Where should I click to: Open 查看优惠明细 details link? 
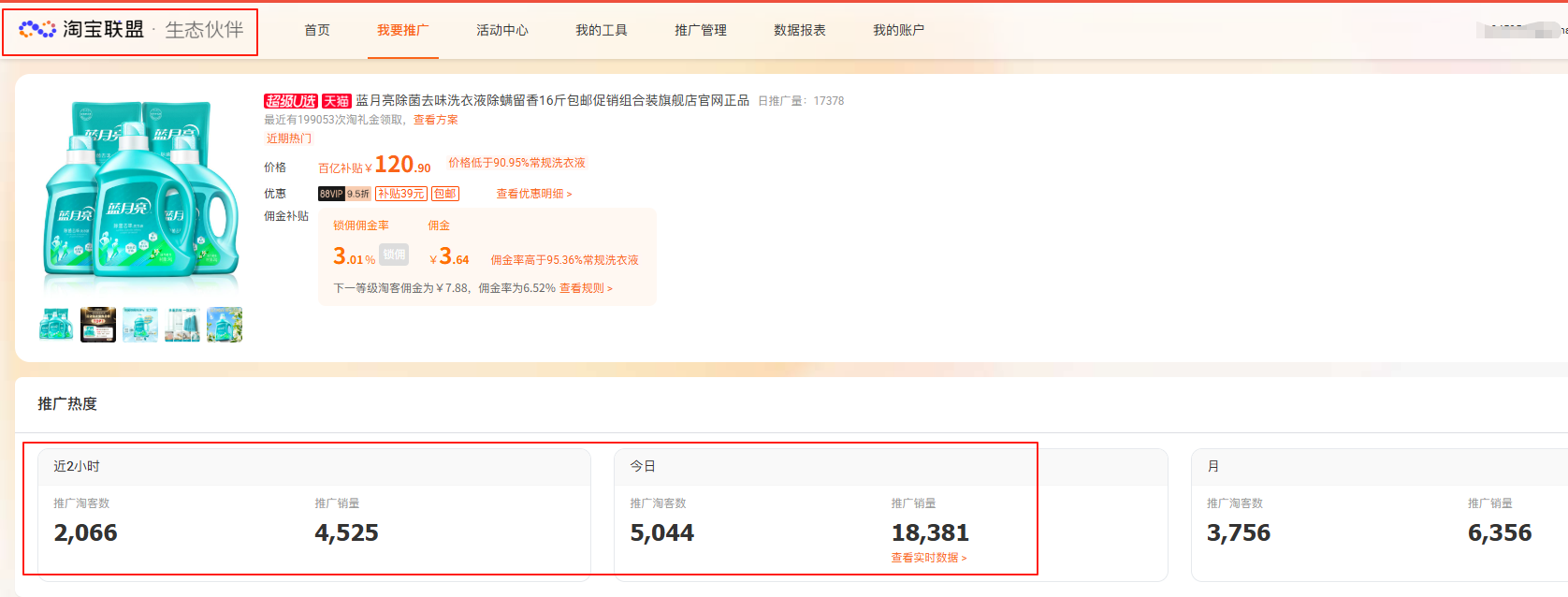(534, 194)
